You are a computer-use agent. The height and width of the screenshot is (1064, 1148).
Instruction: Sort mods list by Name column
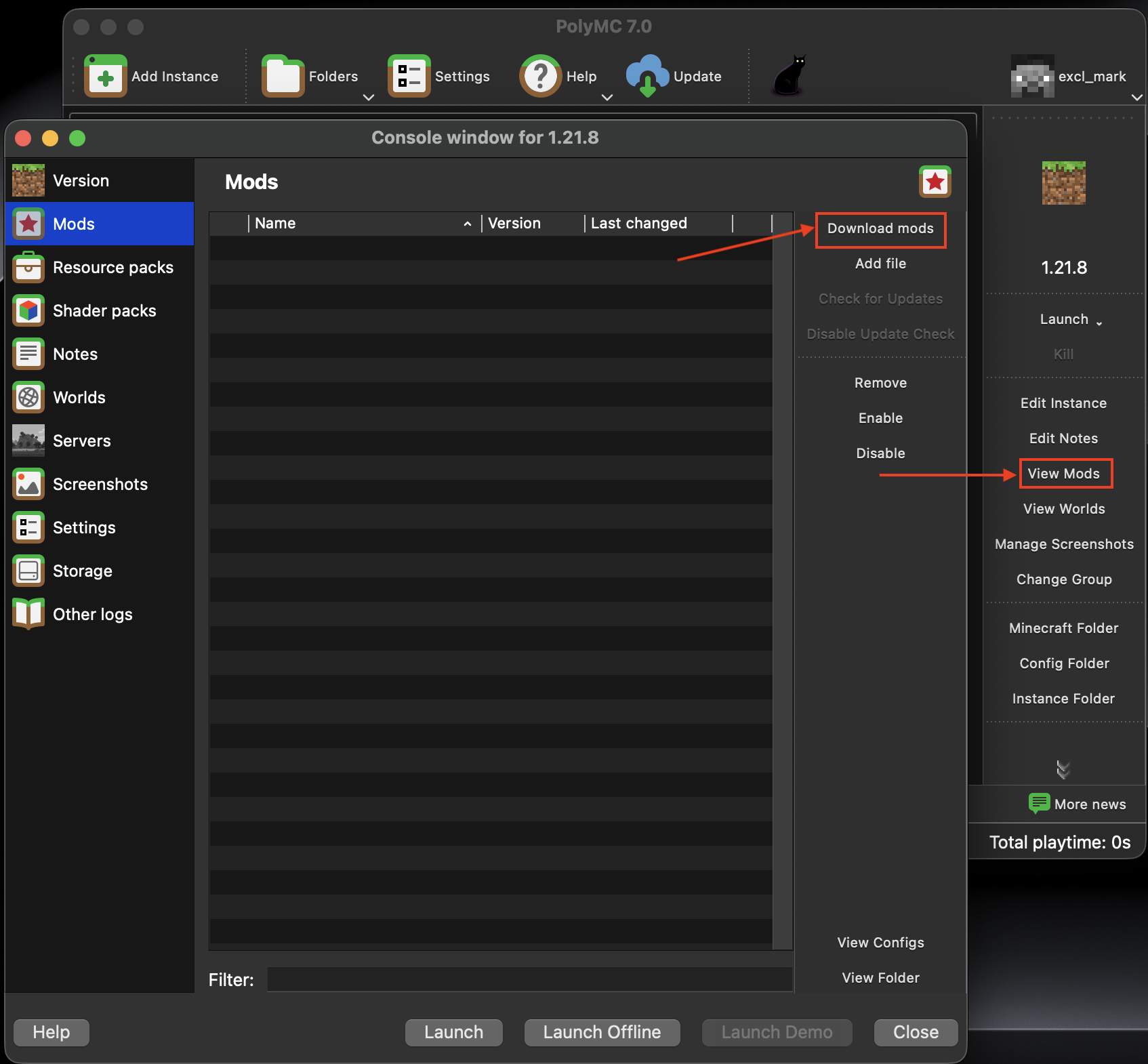click(x=359, y=224)
